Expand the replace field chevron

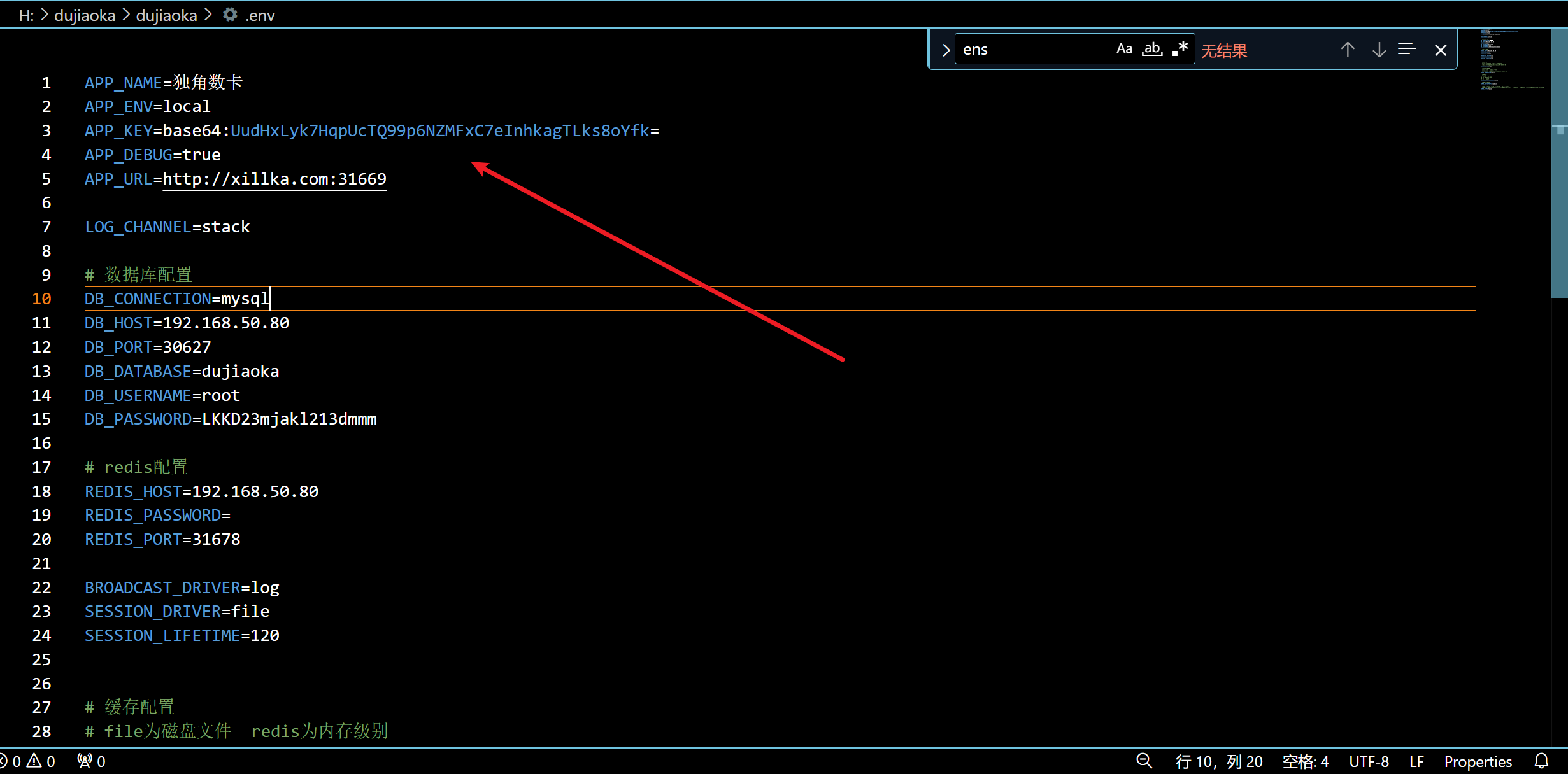coord(946,50)
